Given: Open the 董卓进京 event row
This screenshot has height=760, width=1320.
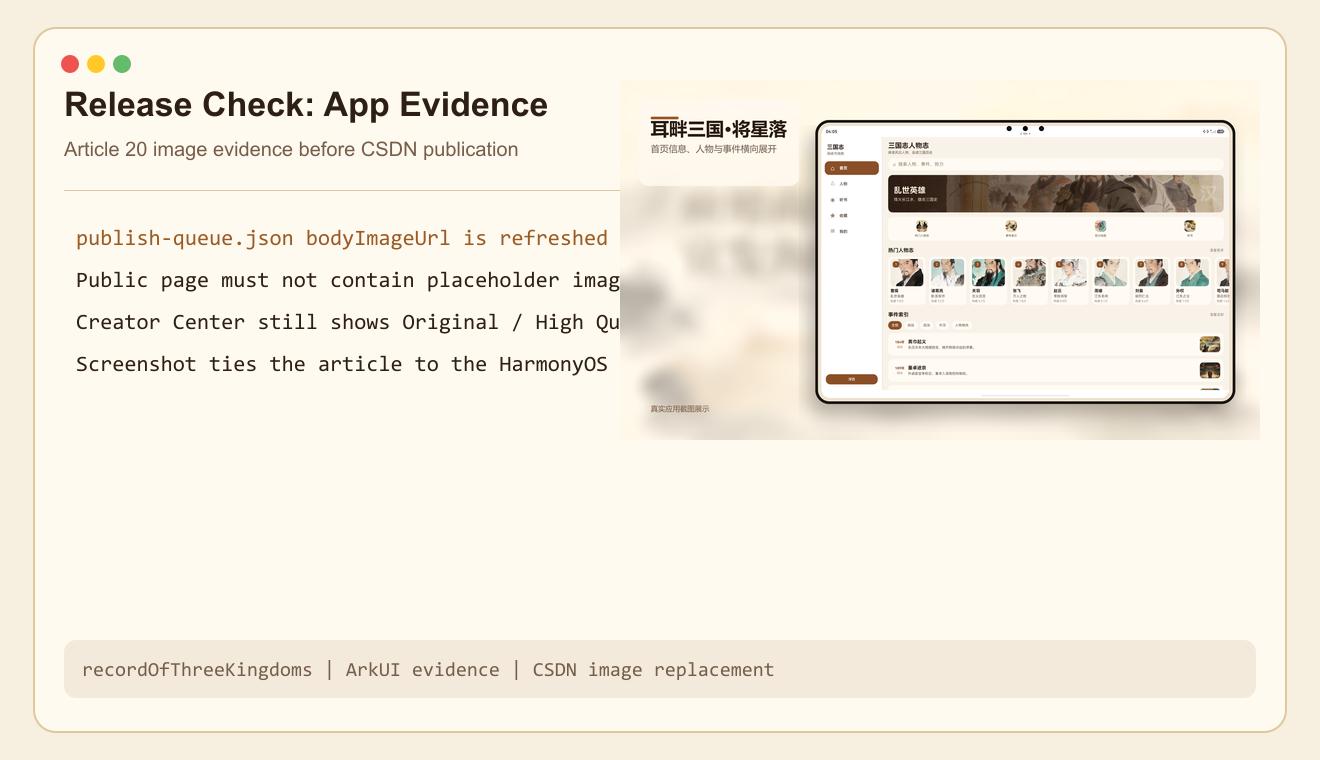Looking at the screenshot, I should [1055, 370].
